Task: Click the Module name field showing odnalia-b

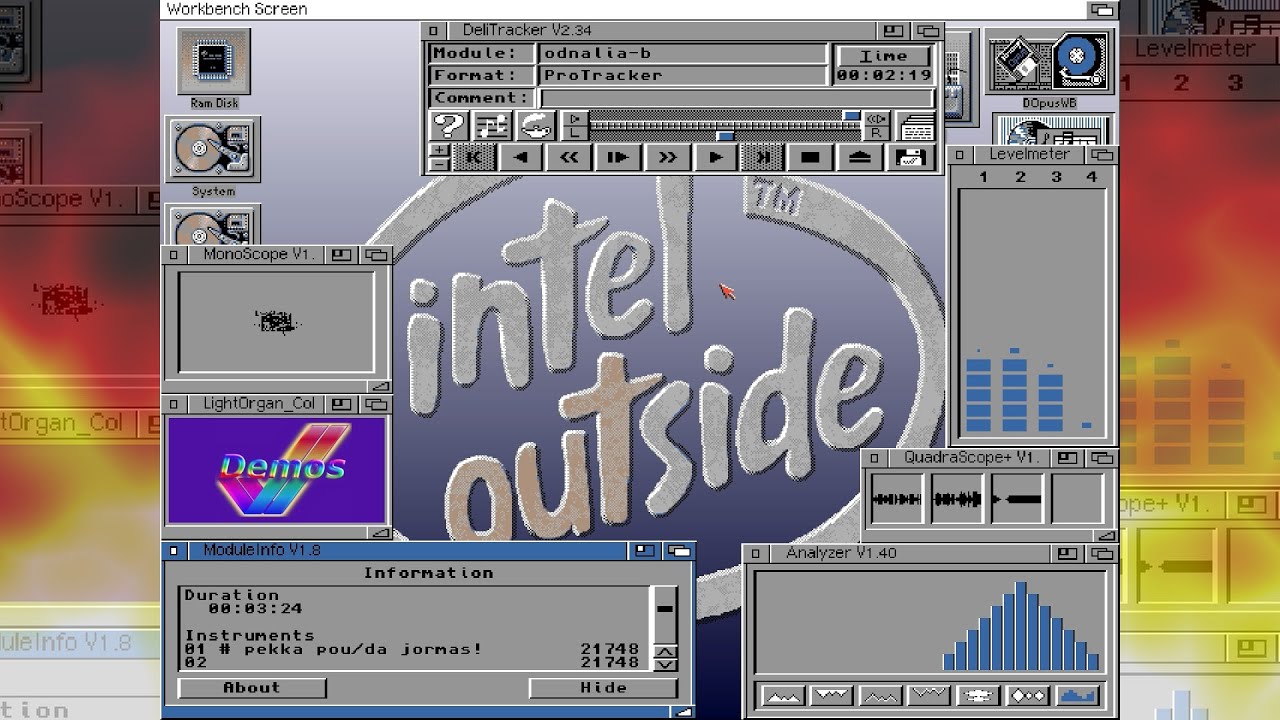Action: (683, 53)
